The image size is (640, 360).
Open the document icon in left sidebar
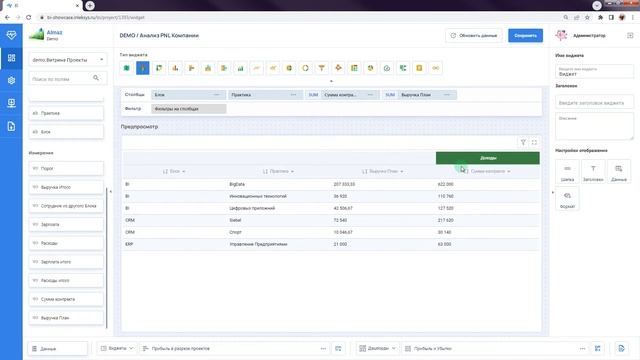(x=11, y=126)
